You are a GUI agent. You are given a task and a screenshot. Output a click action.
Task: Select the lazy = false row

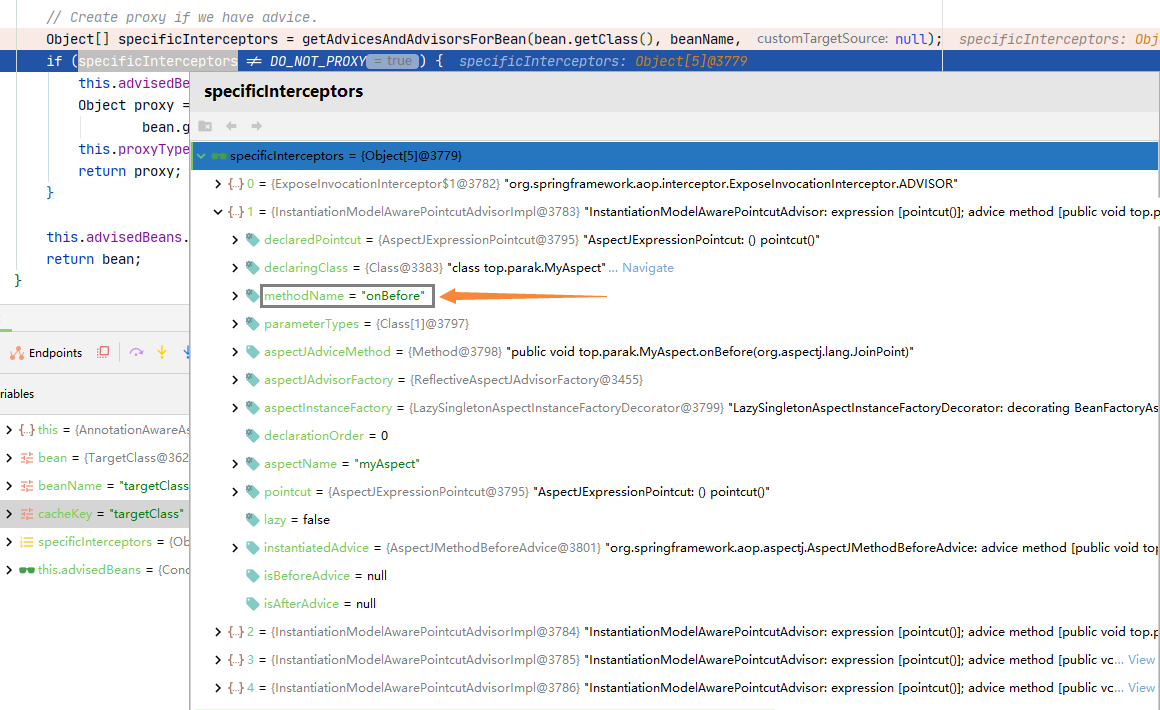coord(674,520)
